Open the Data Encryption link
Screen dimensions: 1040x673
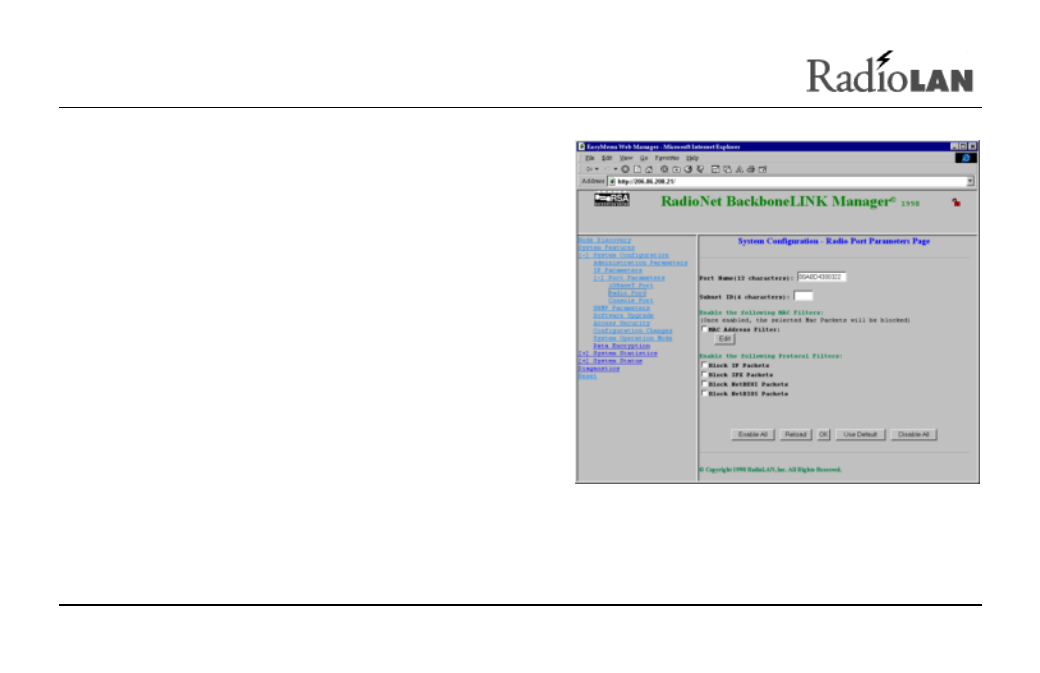[621, 346]
